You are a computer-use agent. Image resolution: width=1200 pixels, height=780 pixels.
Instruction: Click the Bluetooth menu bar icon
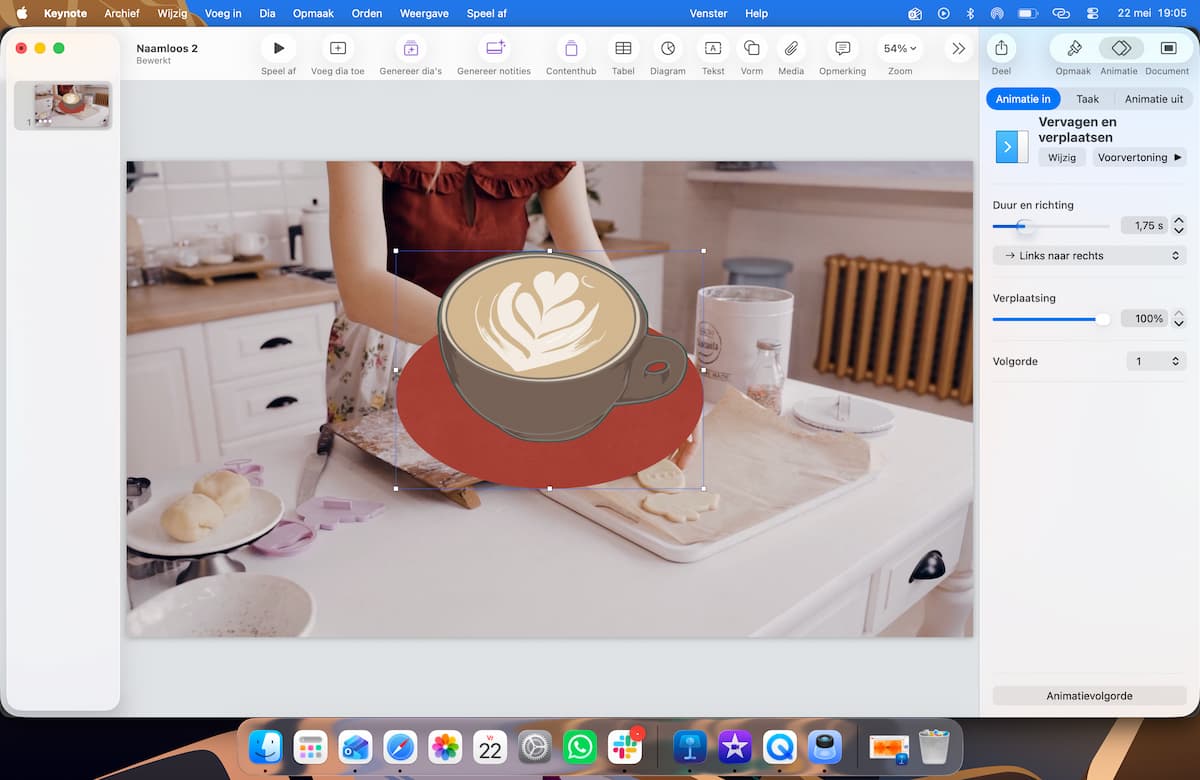click(969, 13)
